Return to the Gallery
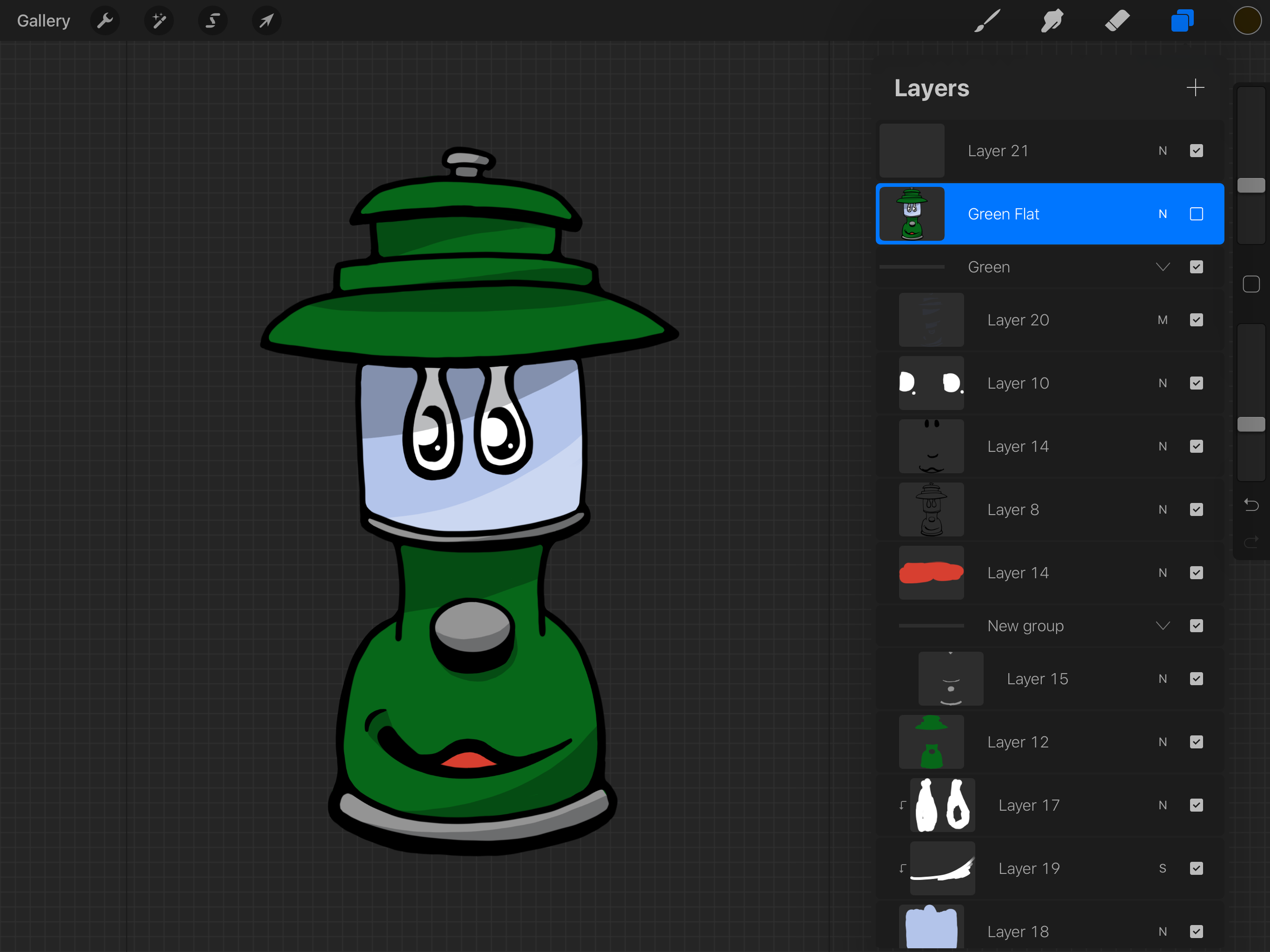The width and height of the screenshot is (1270, 952). point(44,21)
